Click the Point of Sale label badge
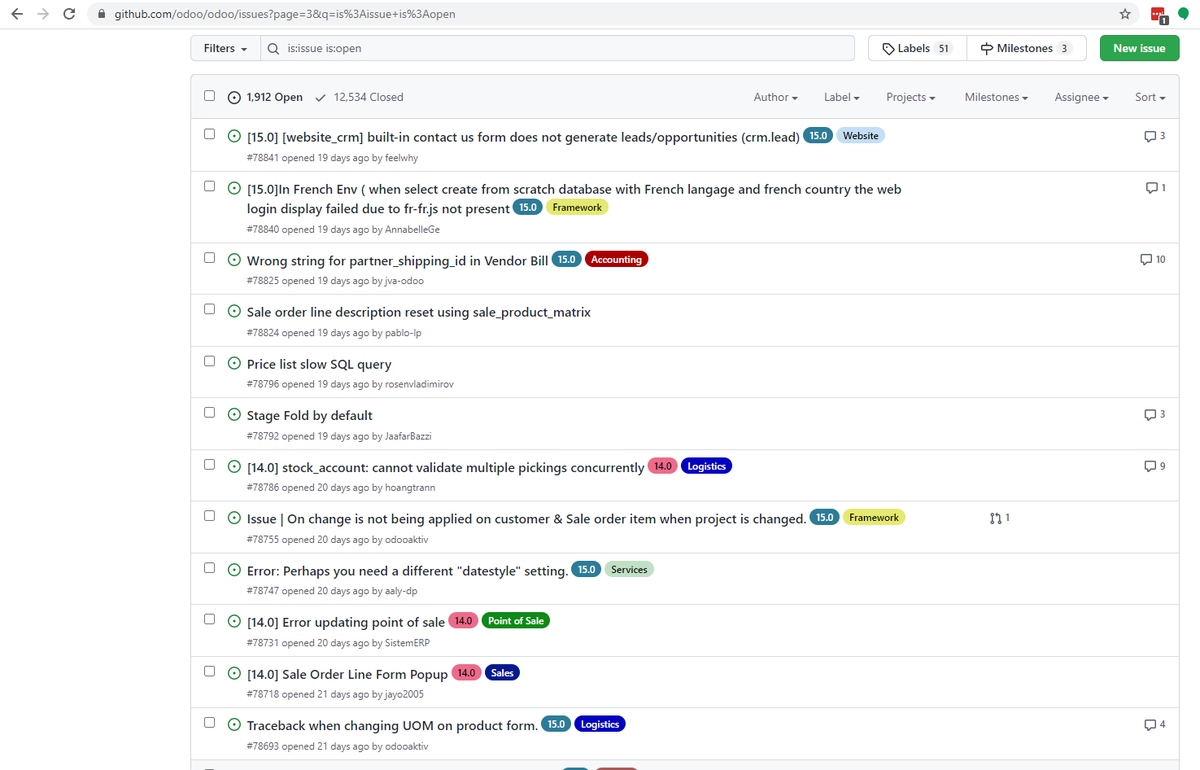1200x770 pixels. (x=516, y=621)
